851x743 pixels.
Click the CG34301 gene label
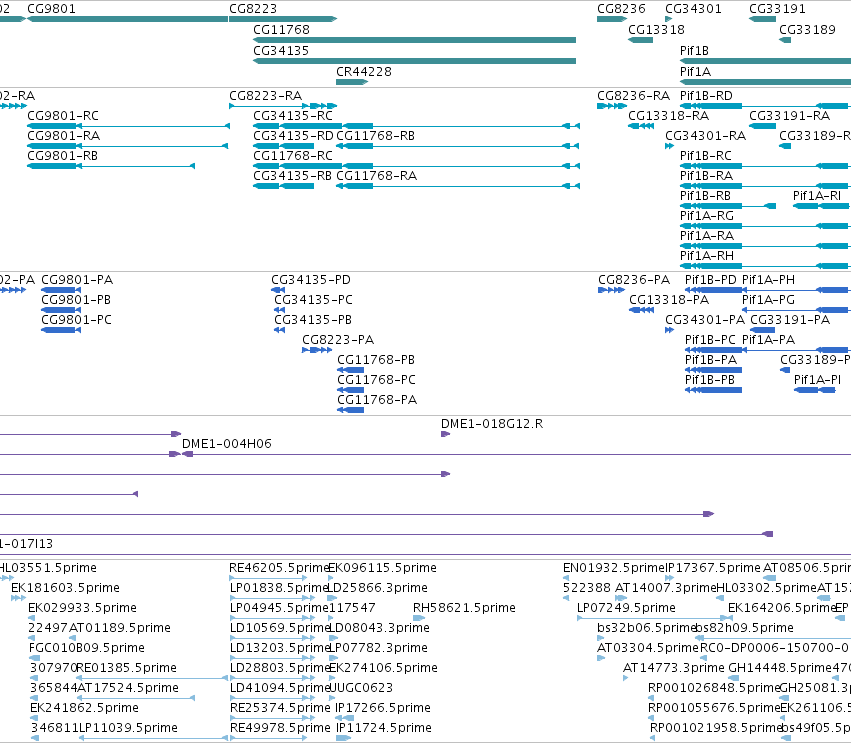694,9
